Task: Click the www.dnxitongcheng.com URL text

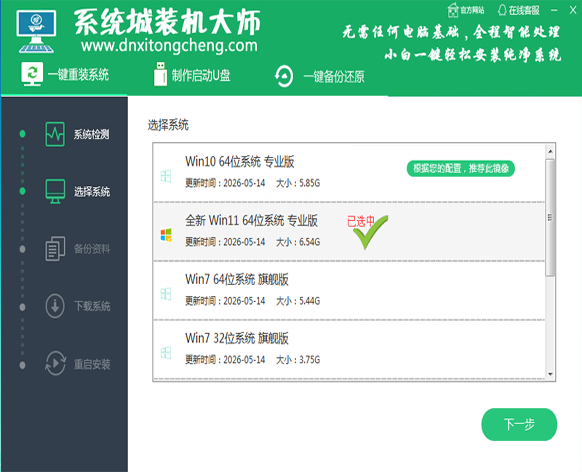Action: pyautogui.click(x=169, y=46)
